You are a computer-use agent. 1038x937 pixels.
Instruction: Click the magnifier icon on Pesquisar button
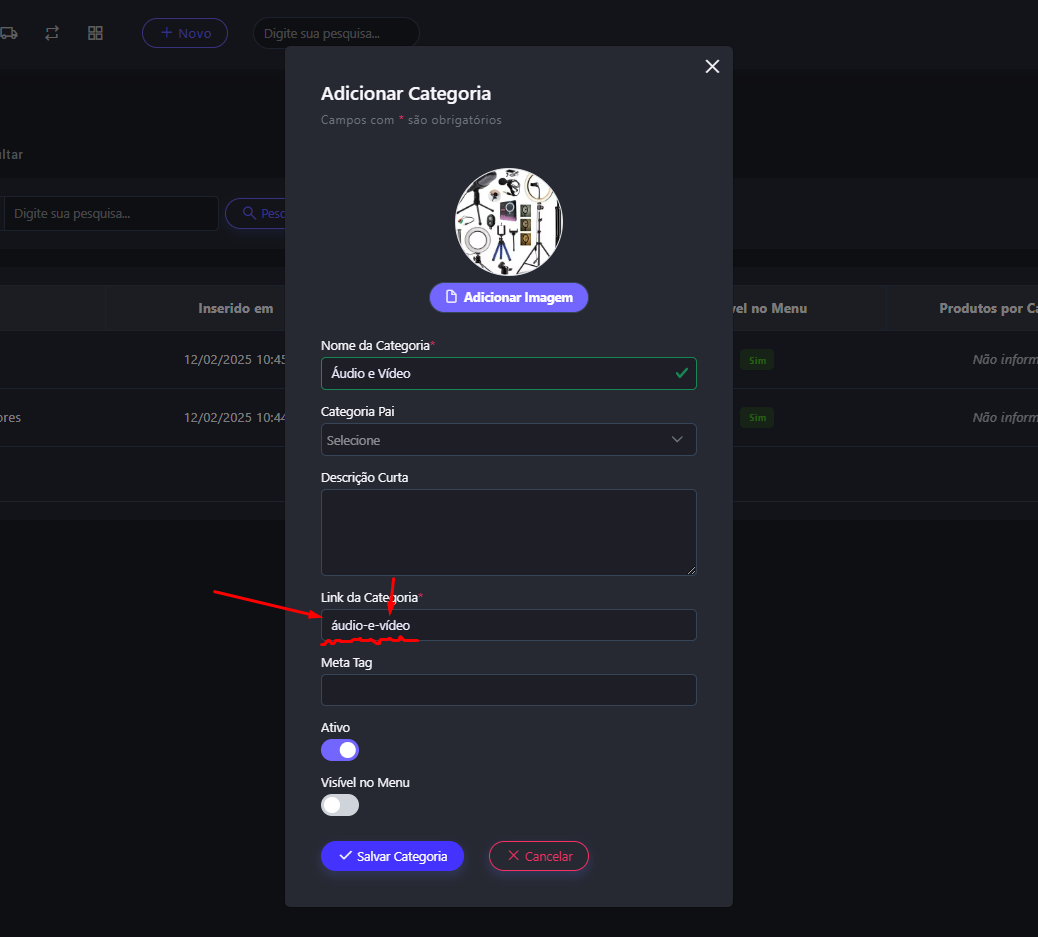248,213
